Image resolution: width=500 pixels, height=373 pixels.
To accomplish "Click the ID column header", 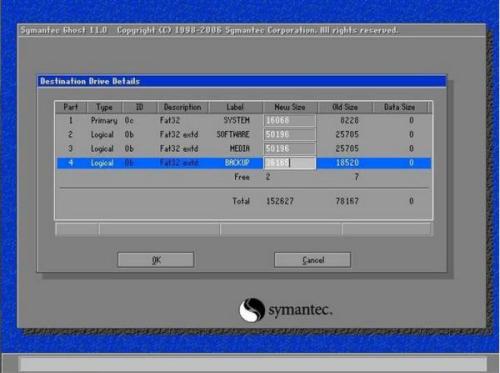I will tap(139, 107).
